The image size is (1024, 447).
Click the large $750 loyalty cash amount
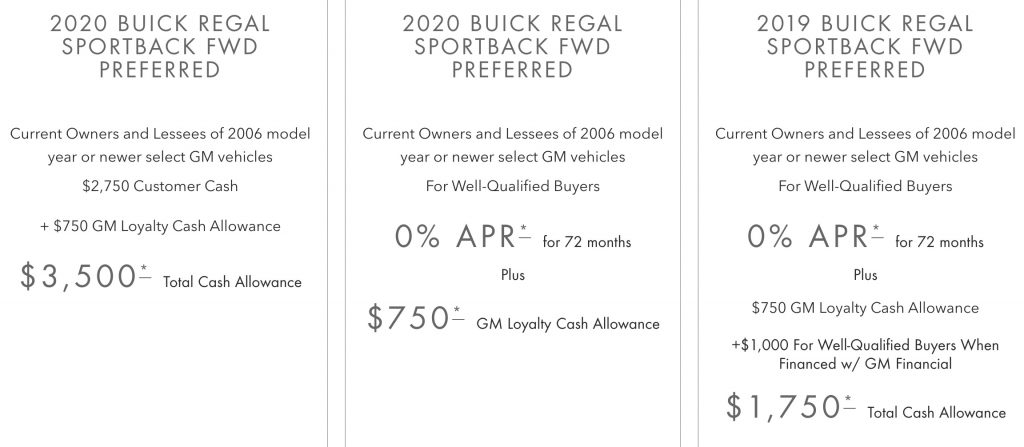[x=408, y=318]
